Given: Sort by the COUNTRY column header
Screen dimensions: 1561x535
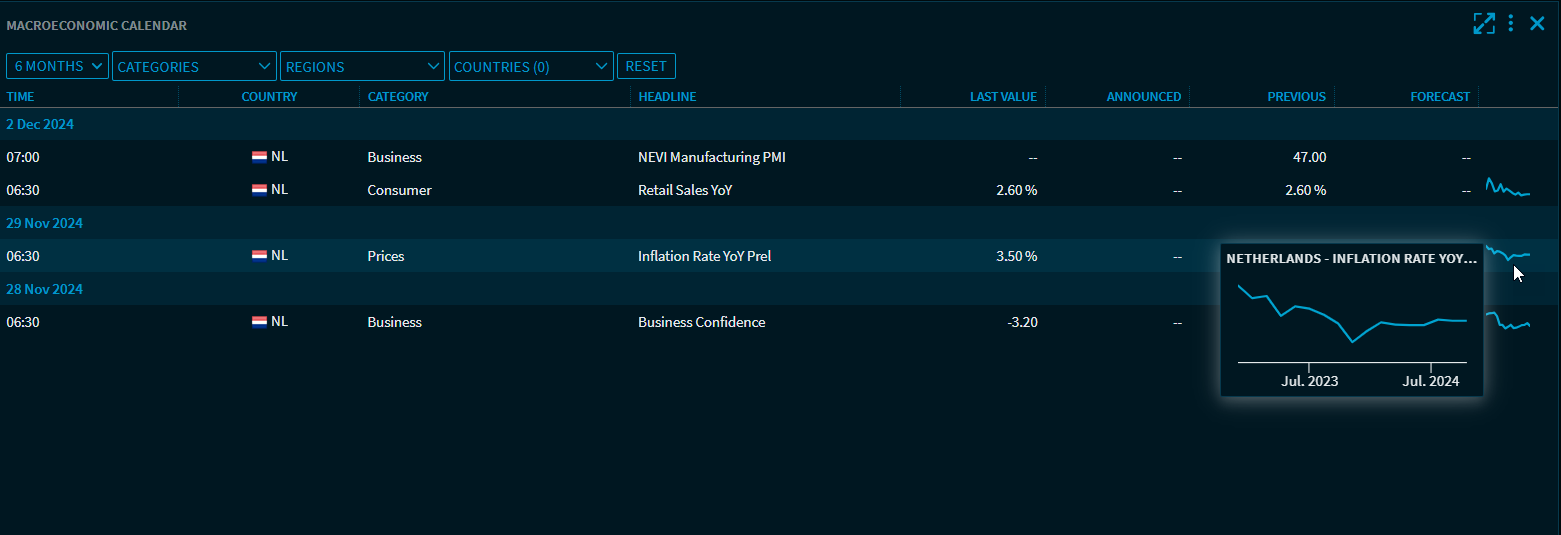Looking at the screenshot, I should [269, 97].
